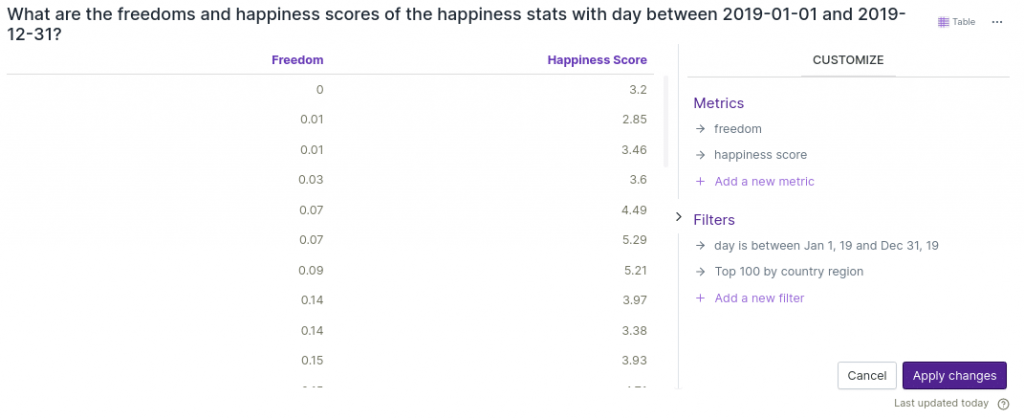Open the Metrics section heading

(x=718, y=103)
